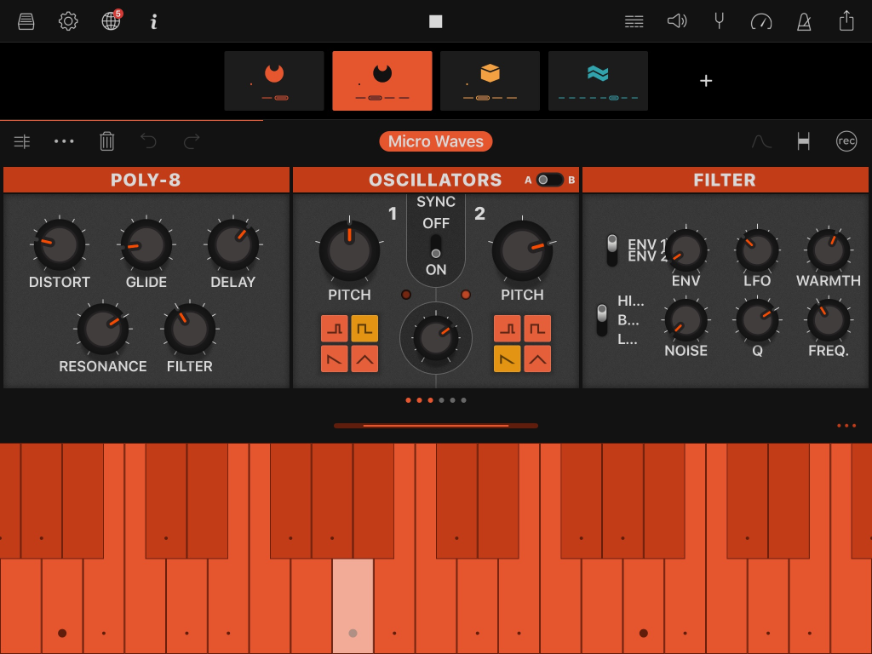Select the orange cube instrument track tab
Screen dimensions: 872x654
tap(489, 80)
